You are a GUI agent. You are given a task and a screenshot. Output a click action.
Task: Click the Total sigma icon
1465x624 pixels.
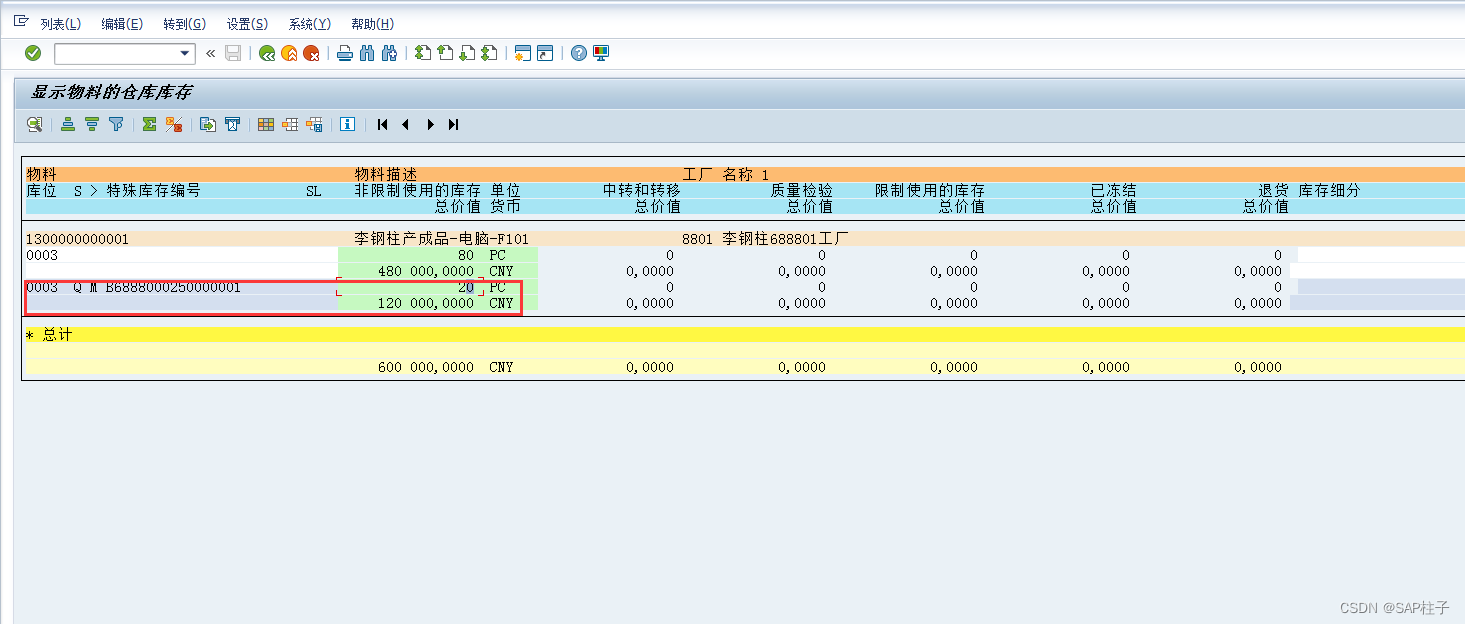[150, 124]
